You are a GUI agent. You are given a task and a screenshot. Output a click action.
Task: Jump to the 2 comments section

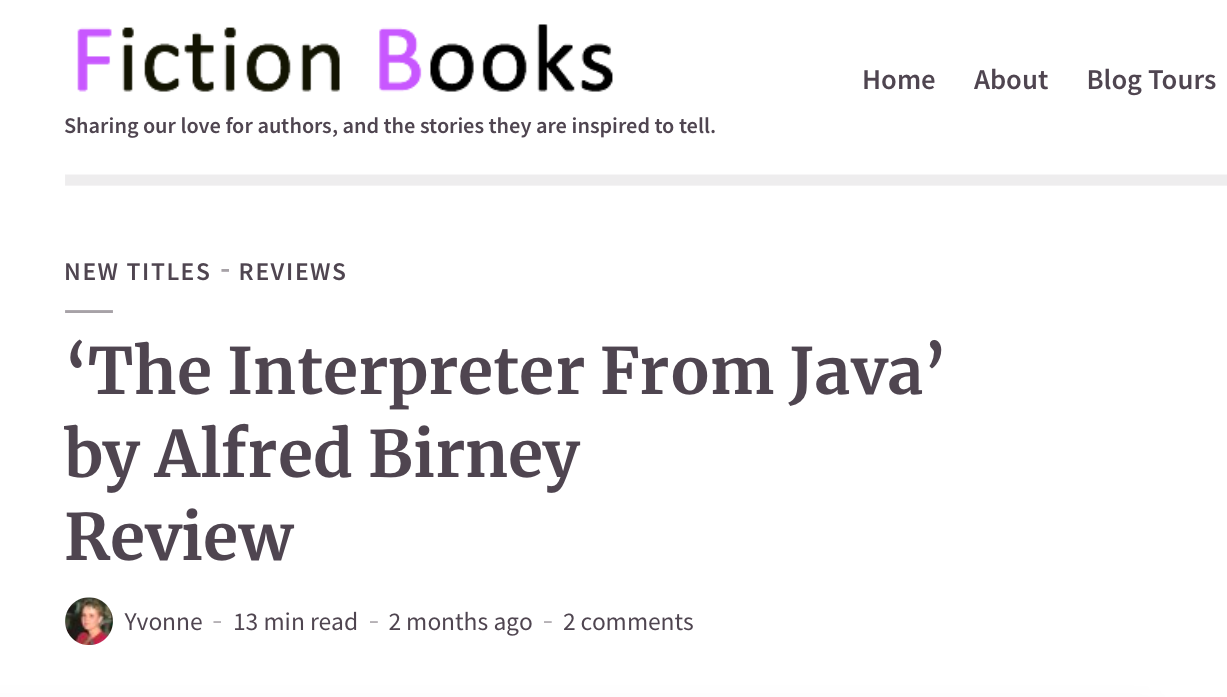click(628, 621)
